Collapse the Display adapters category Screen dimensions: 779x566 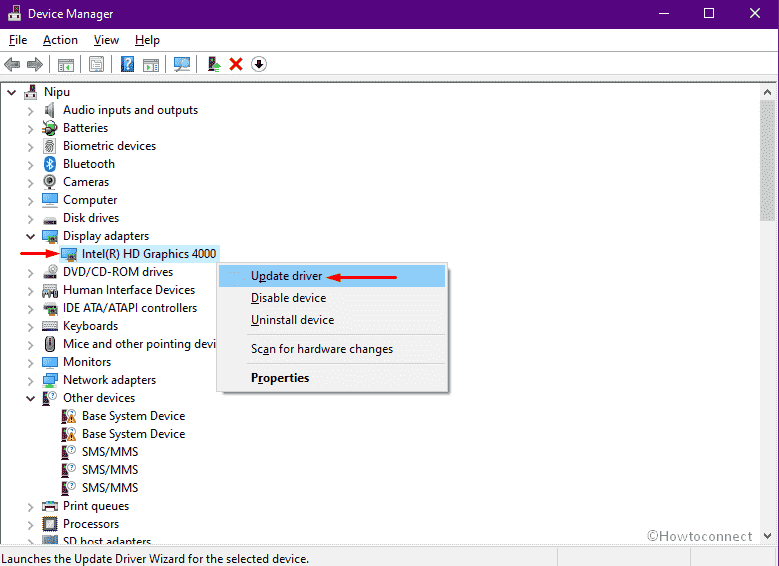[30, 237]
